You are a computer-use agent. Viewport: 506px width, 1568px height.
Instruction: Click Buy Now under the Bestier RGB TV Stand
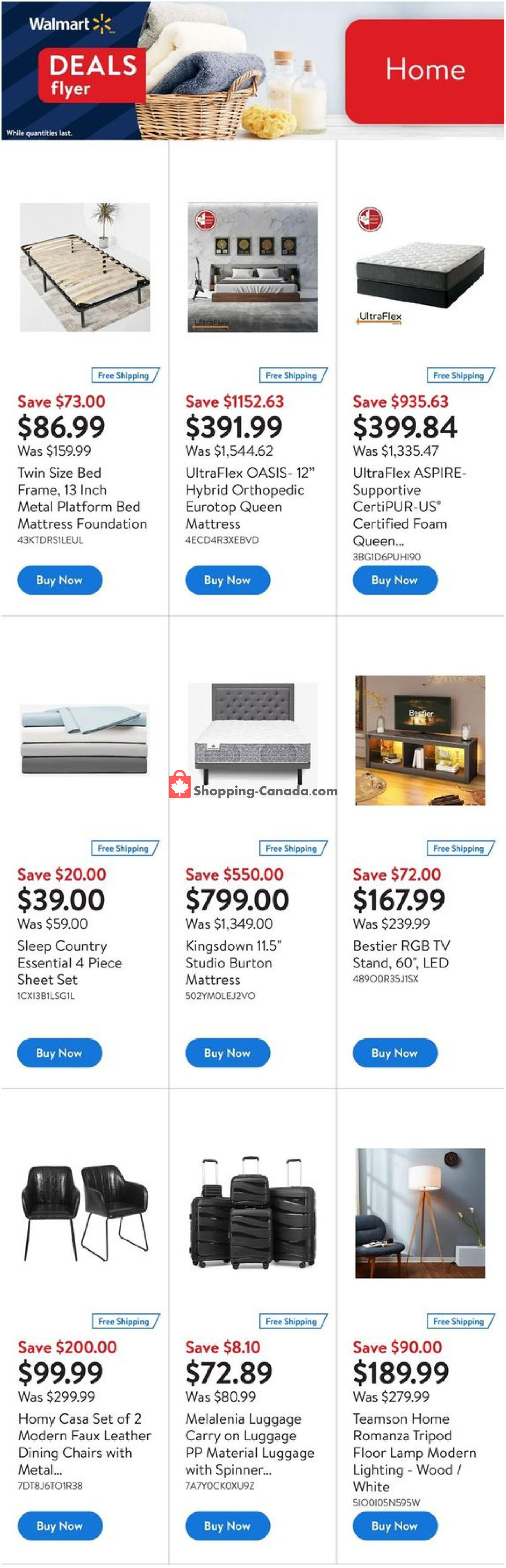tap(395, 1053)
